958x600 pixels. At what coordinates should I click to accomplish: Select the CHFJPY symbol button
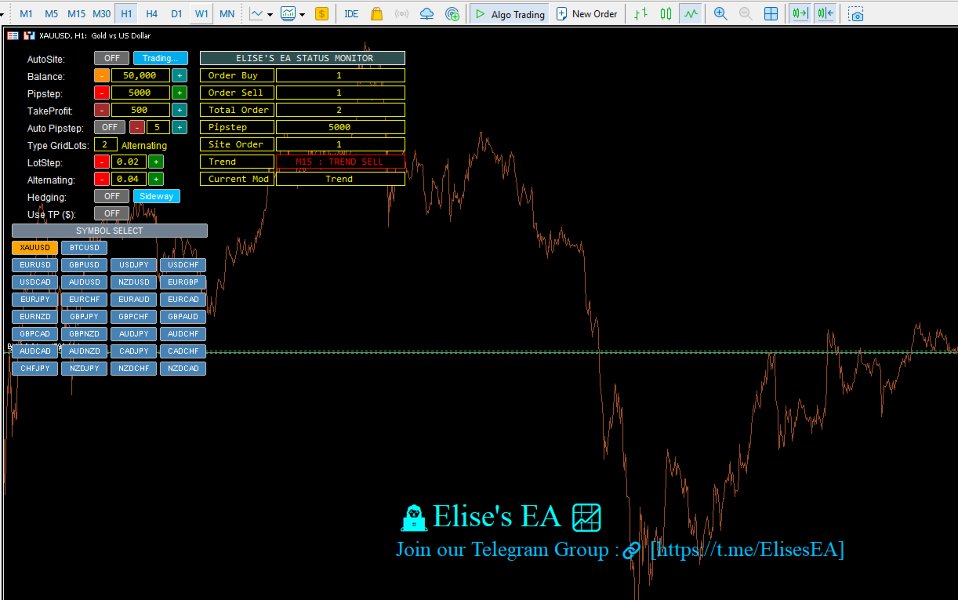35,368
